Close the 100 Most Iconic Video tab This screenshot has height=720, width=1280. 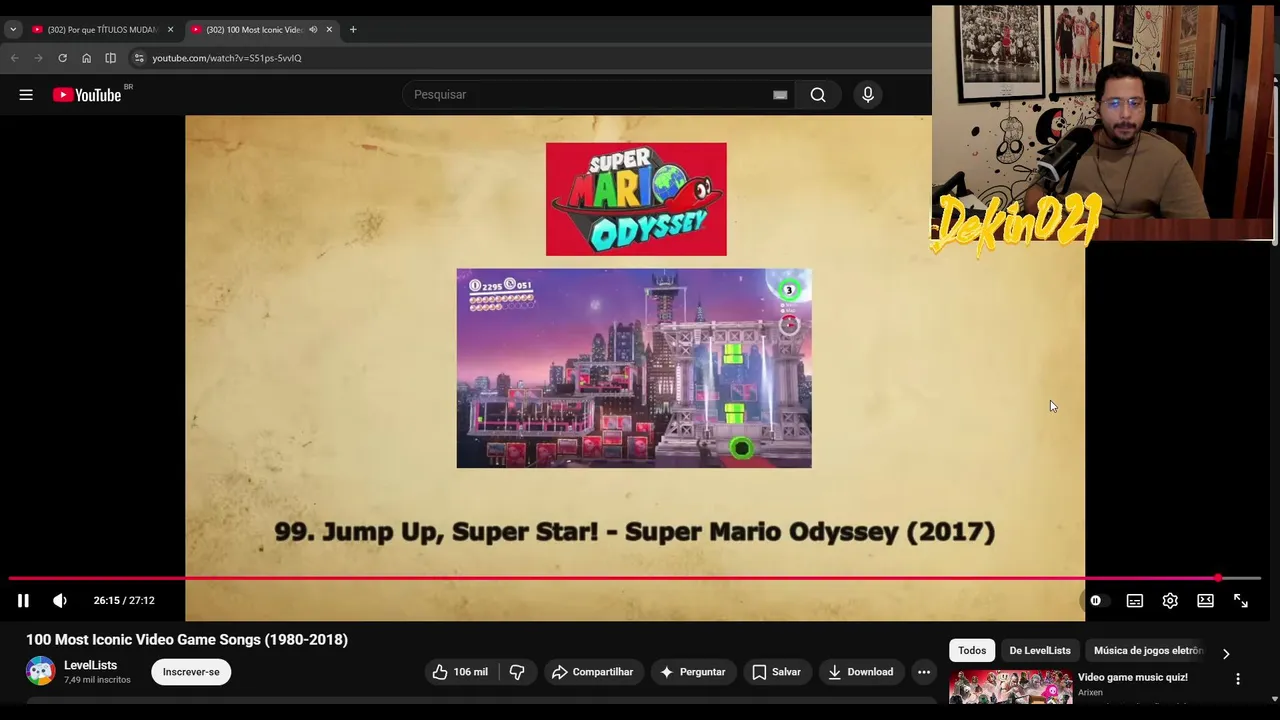click(x=329, y=30)
